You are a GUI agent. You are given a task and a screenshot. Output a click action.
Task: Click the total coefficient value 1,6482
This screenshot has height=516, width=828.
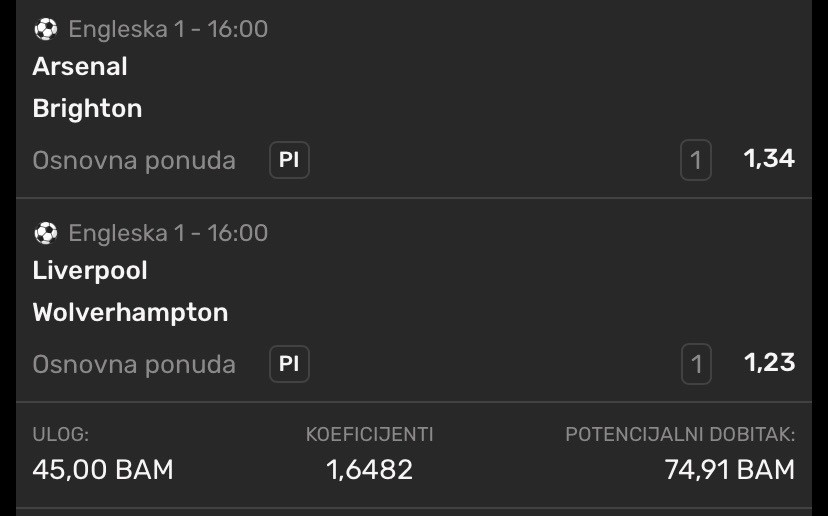click(369, 469)
